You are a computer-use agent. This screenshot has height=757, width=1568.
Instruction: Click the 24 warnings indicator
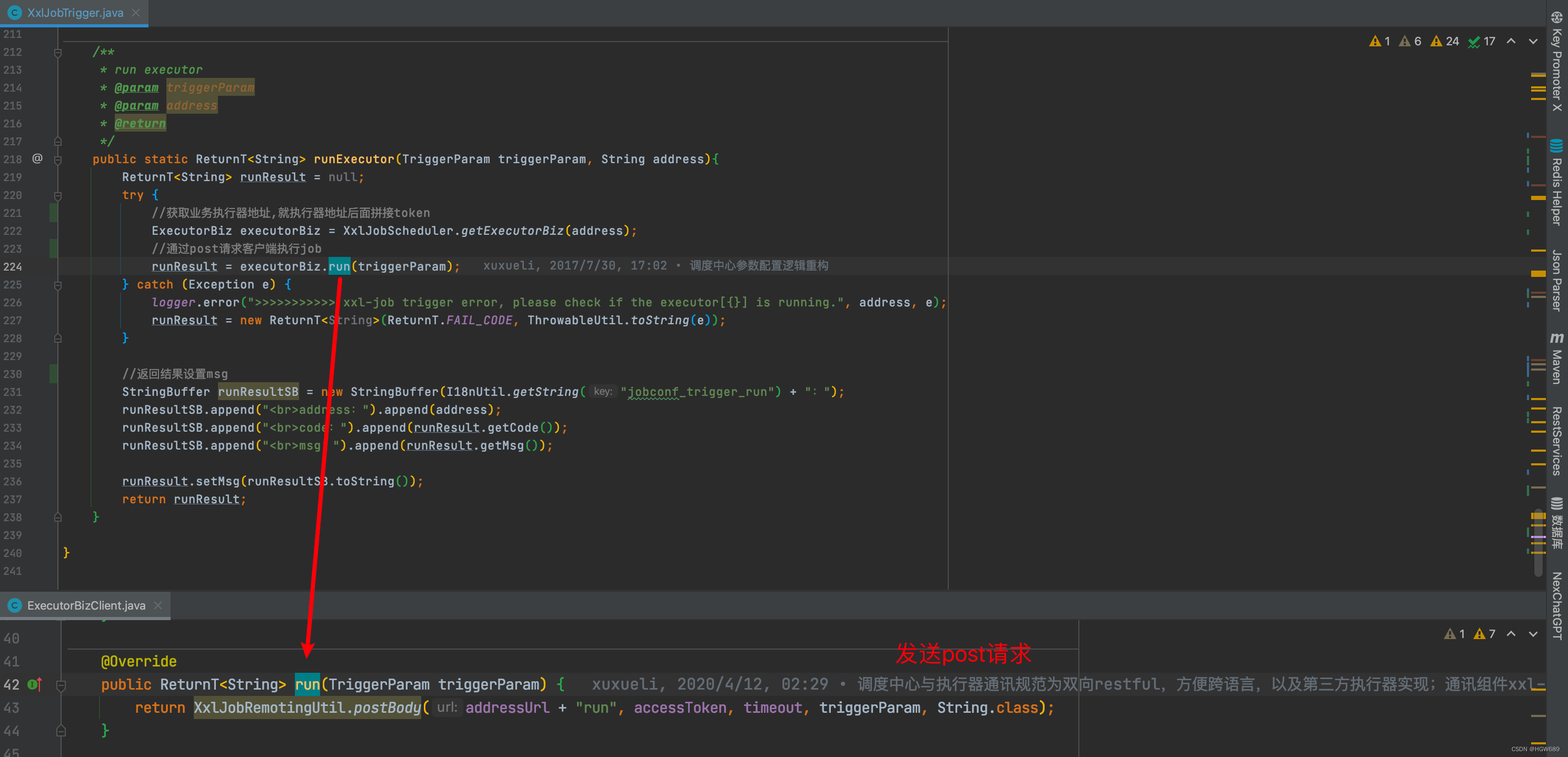click(1444, 42)
